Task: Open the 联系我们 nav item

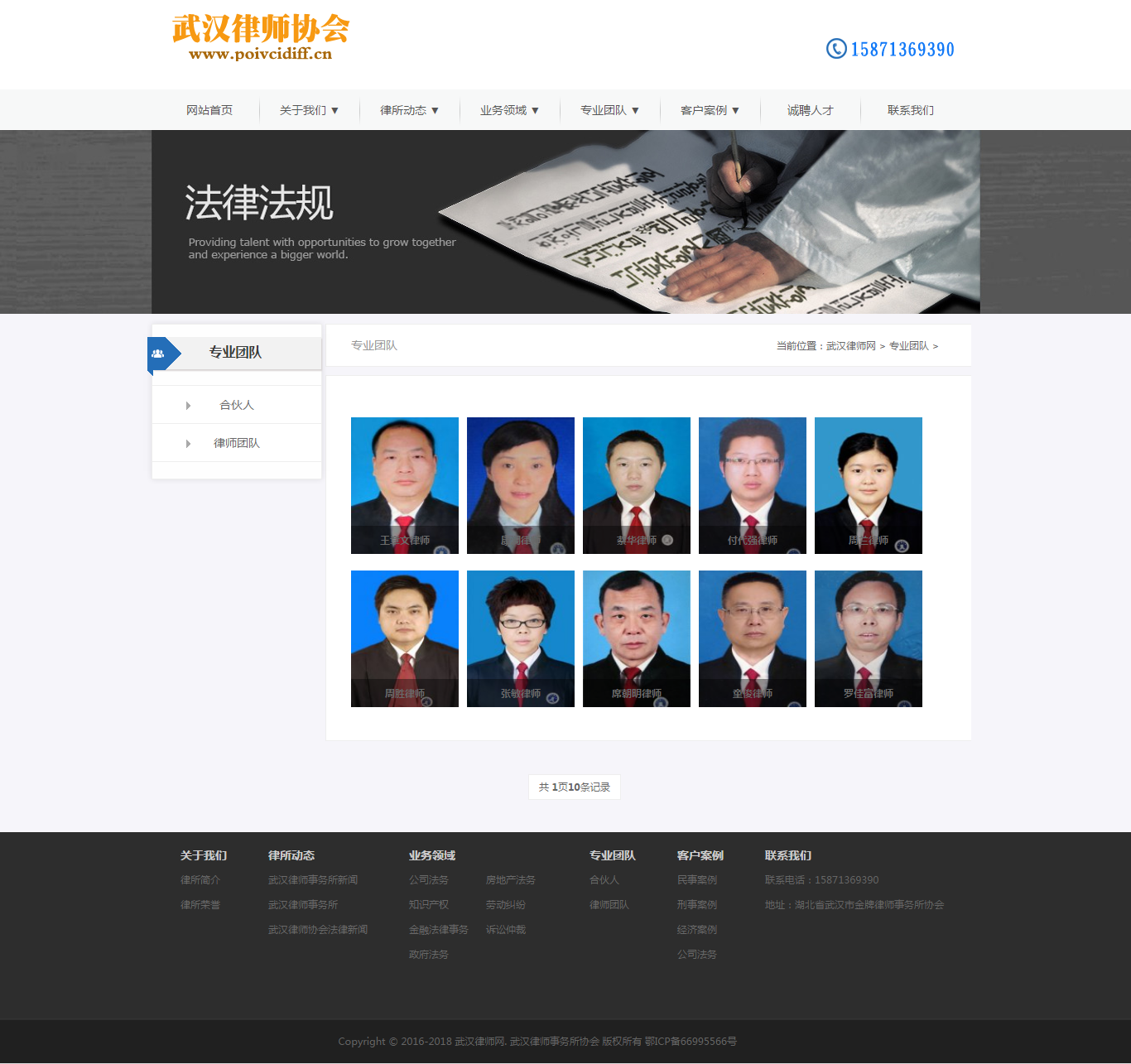Action: [911, 110]
